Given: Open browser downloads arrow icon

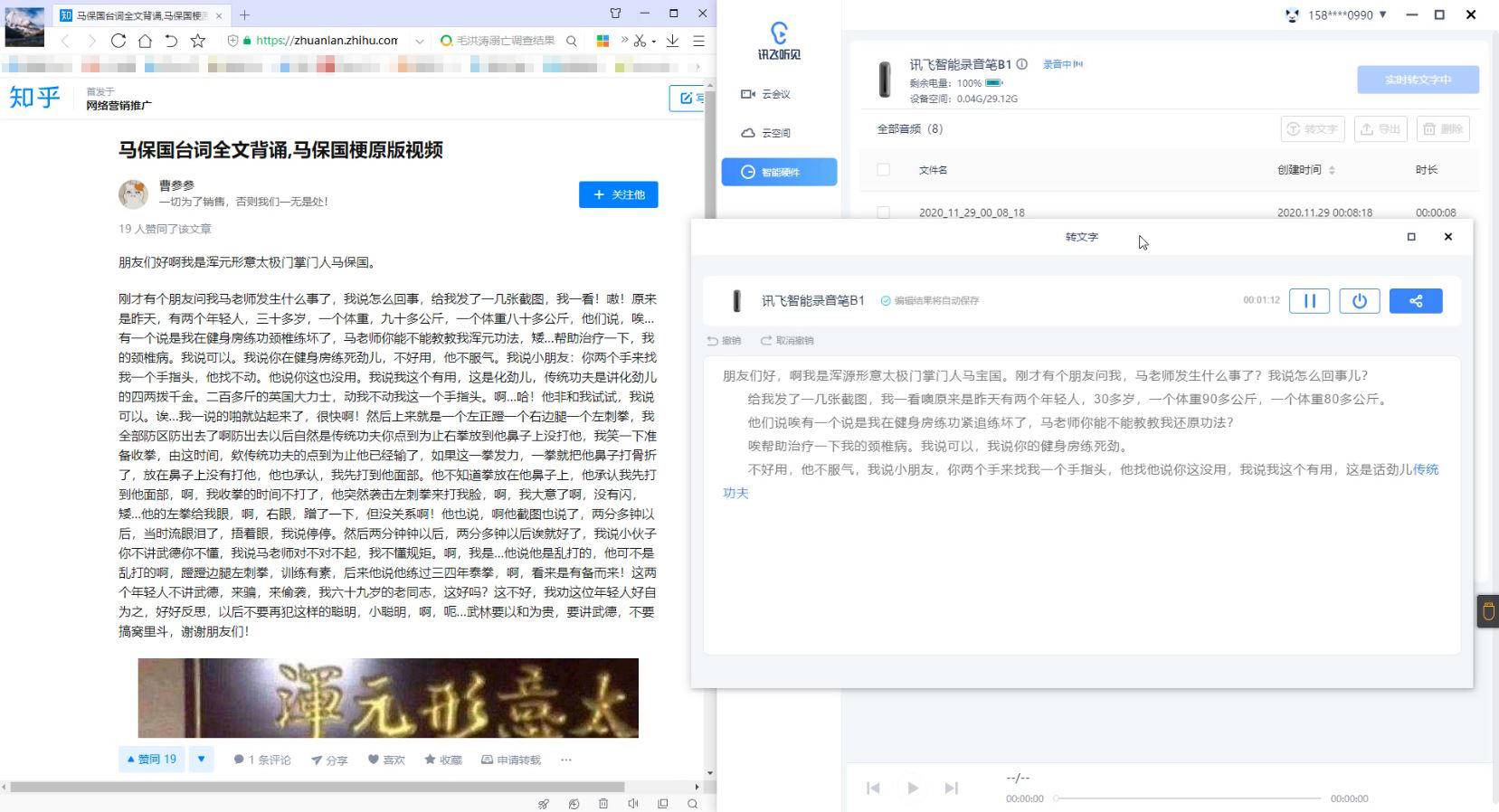Looking at the screenshot, I should click(672, 41).
